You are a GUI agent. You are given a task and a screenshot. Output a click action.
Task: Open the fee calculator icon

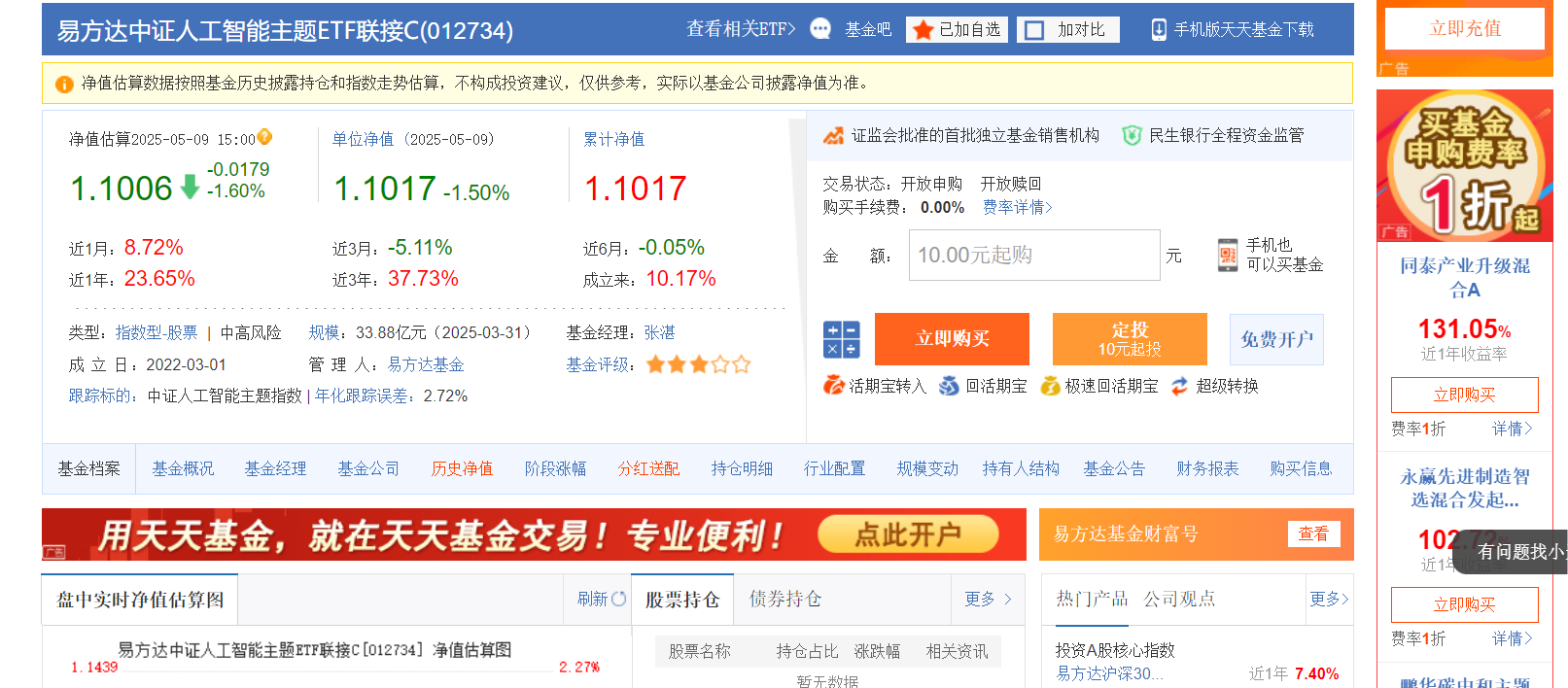(842, 340)
